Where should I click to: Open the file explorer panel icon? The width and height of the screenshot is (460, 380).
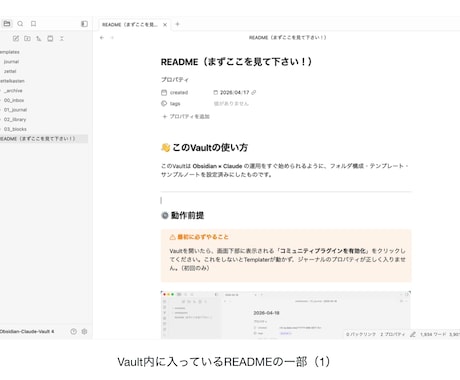7,24
